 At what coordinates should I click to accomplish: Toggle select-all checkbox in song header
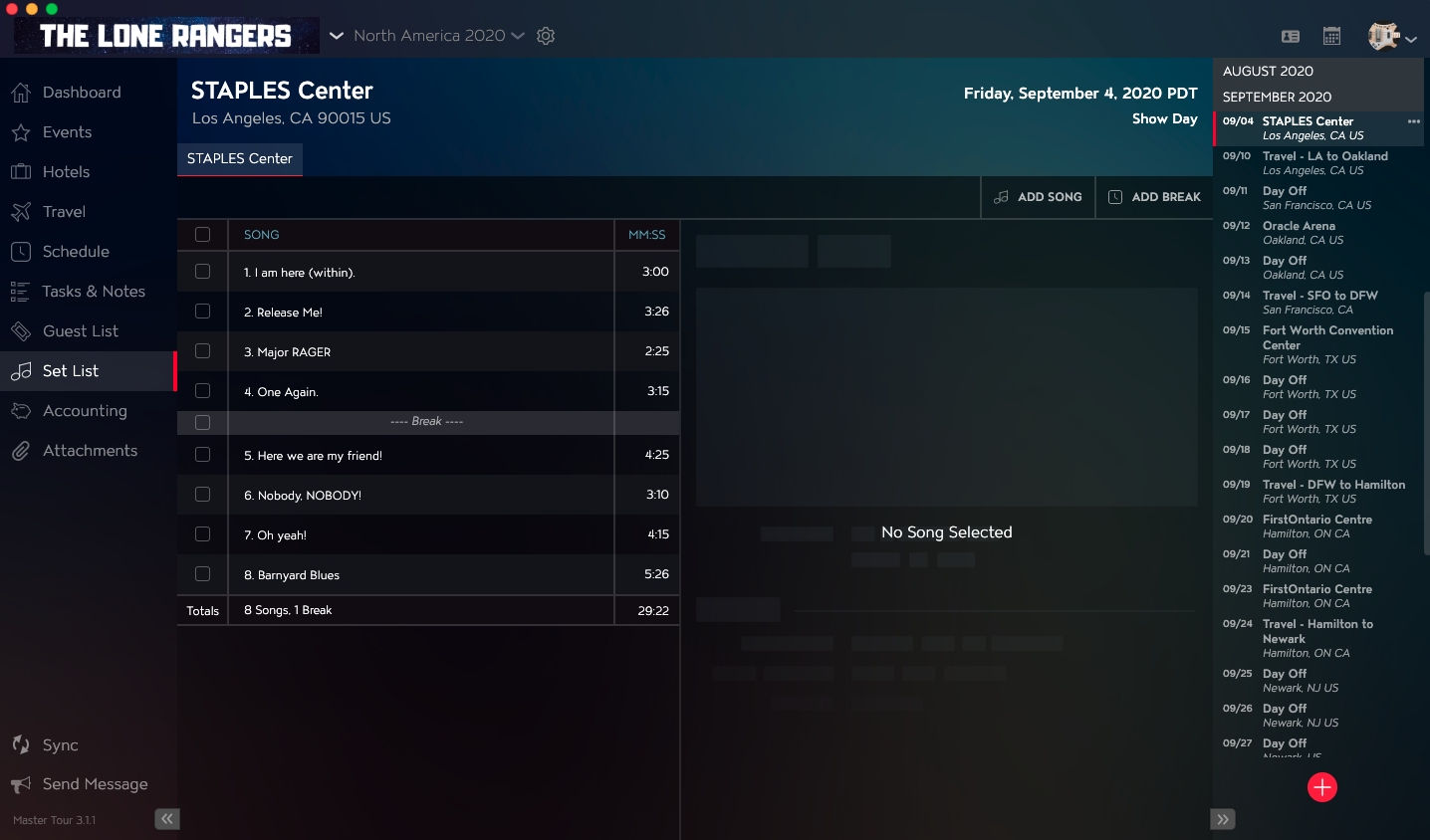pyautogui.click(x=203, y=235)
